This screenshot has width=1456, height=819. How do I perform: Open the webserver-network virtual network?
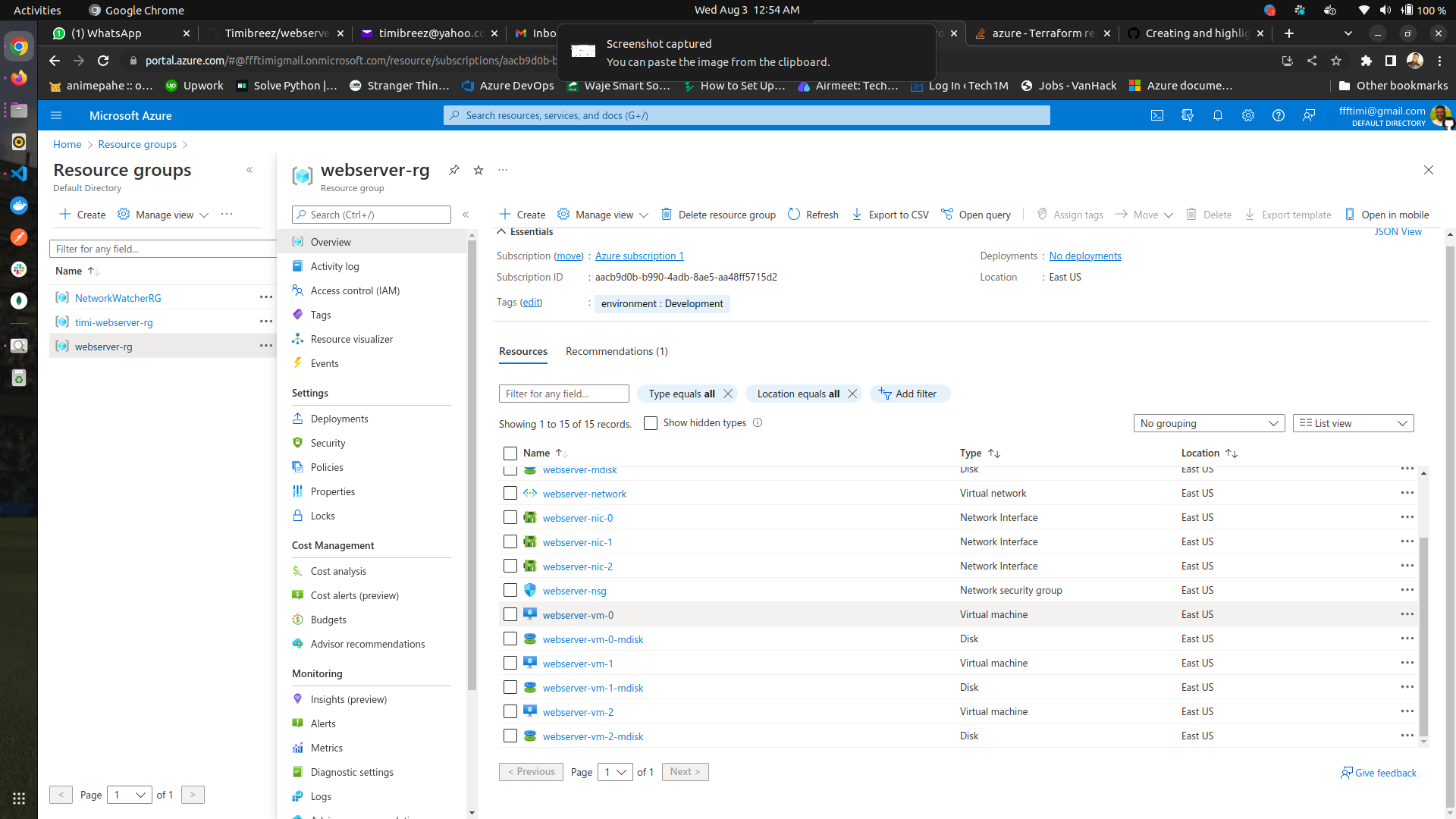(584, 494)
